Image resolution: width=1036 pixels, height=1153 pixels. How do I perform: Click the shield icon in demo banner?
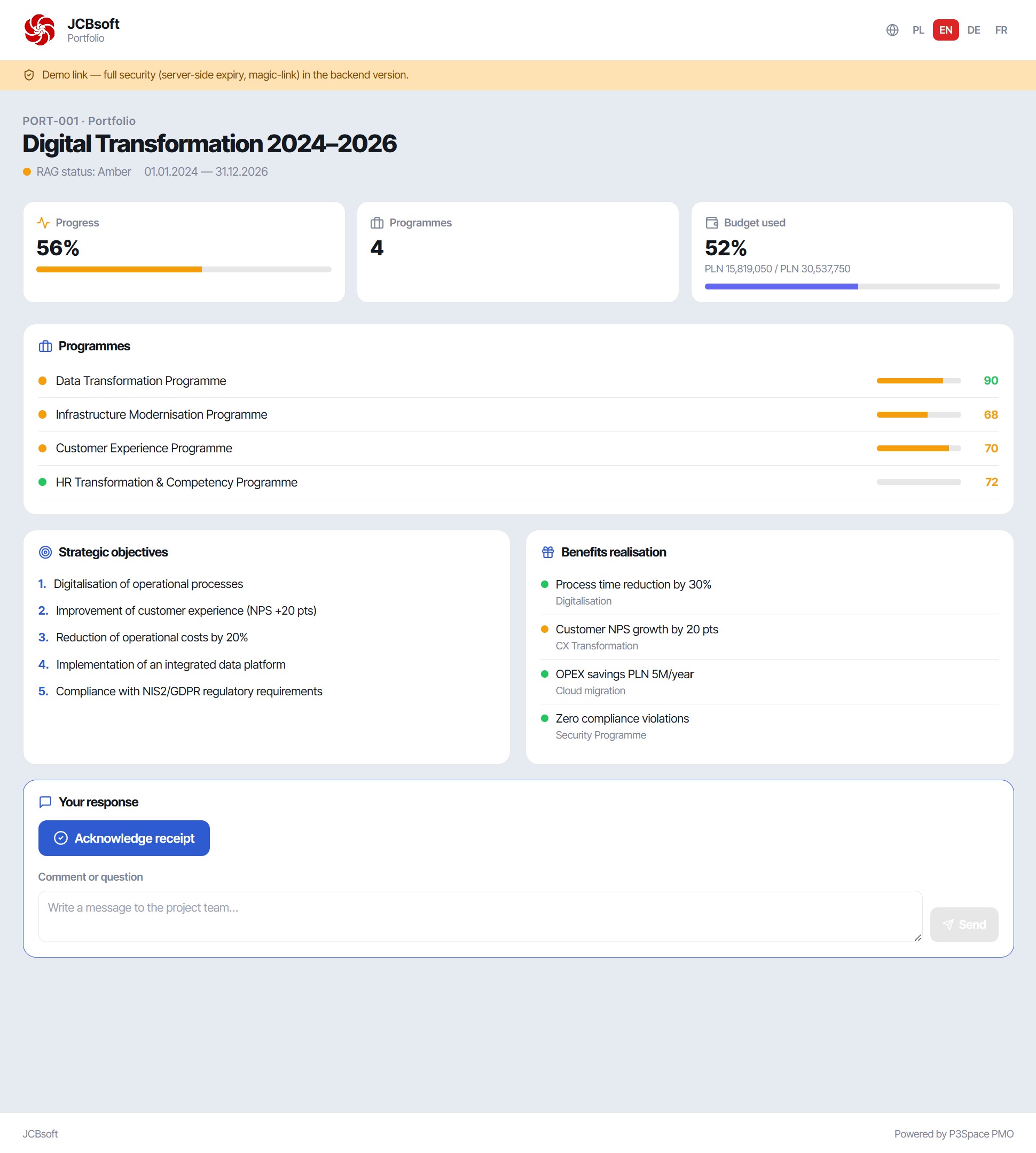coord(29,75)
